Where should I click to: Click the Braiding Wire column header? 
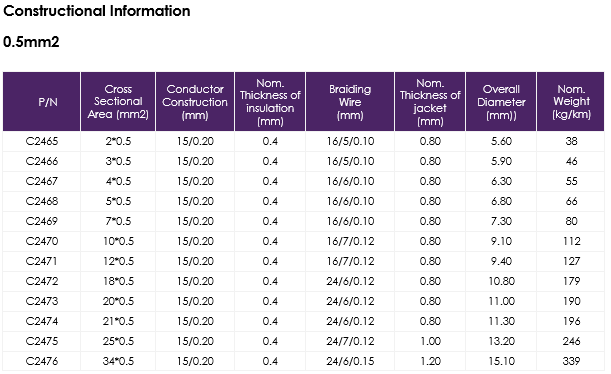[350, 102]
